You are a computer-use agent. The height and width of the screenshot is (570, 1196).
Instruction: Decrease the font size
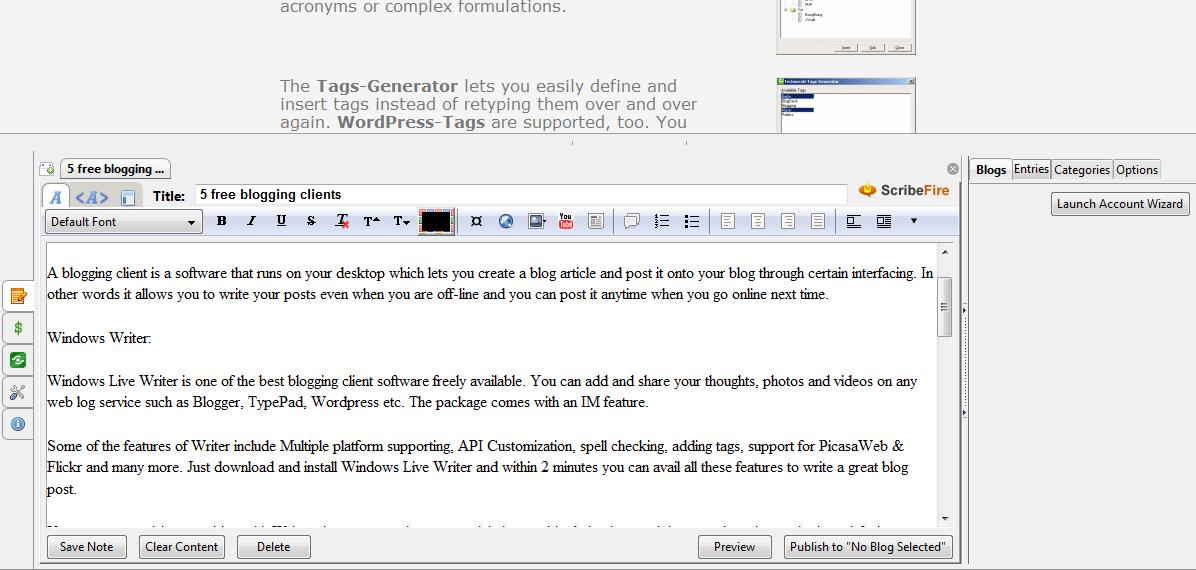click(x=401, y=221)
